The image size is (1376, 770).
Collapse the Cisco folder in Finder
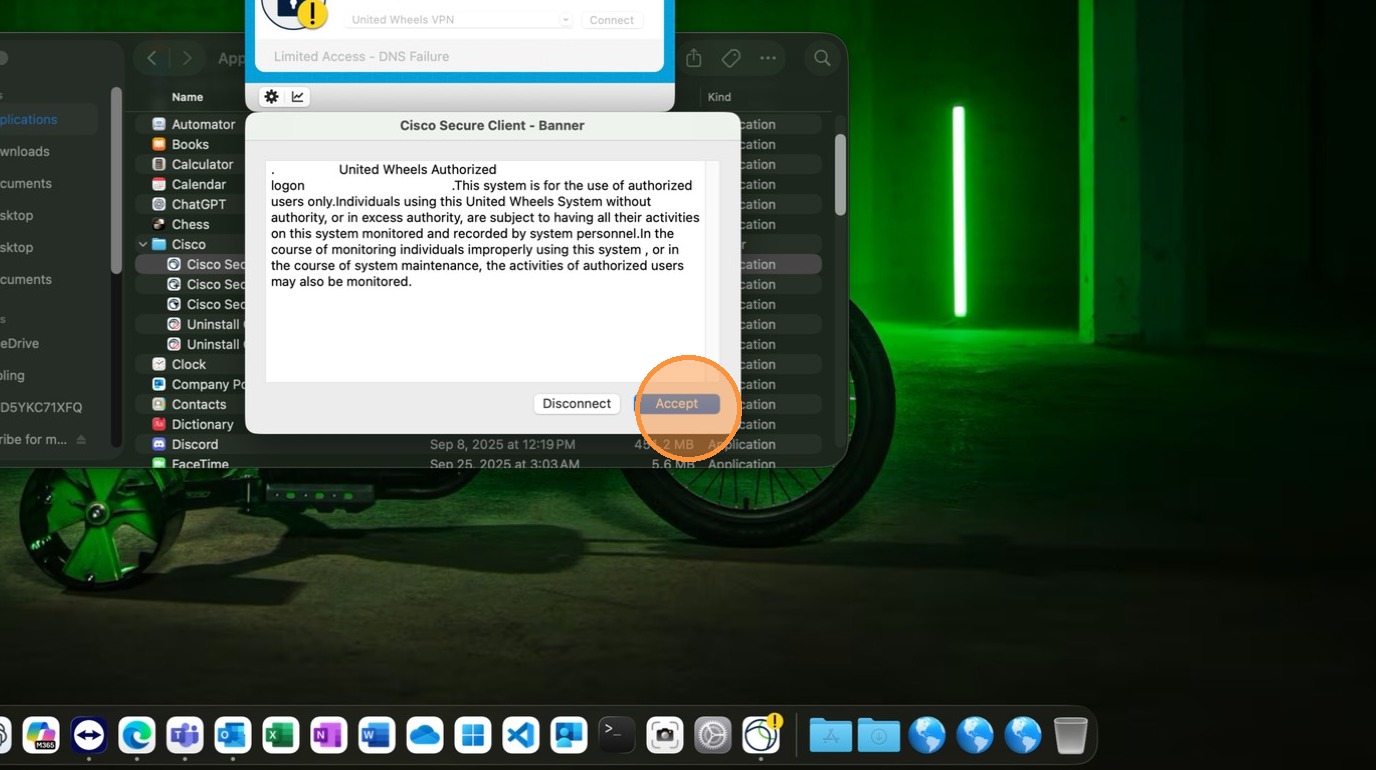(143, 244)
